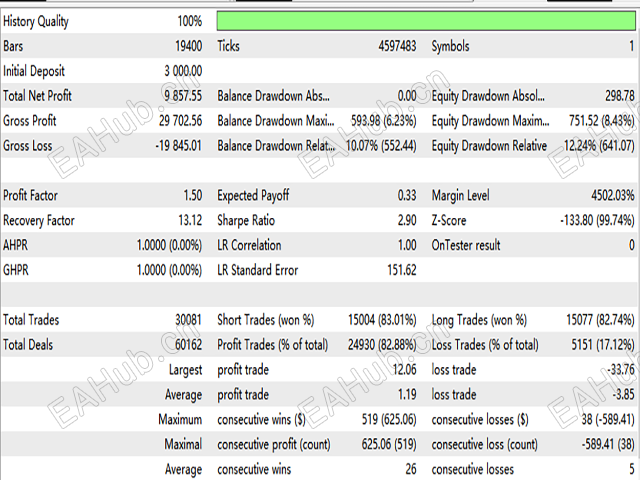This screenshot has height=480, width=640.
Task: Click Balance Drawdown Maximal value 593.98 (6.23%)
Action: (x=384, y=121)
